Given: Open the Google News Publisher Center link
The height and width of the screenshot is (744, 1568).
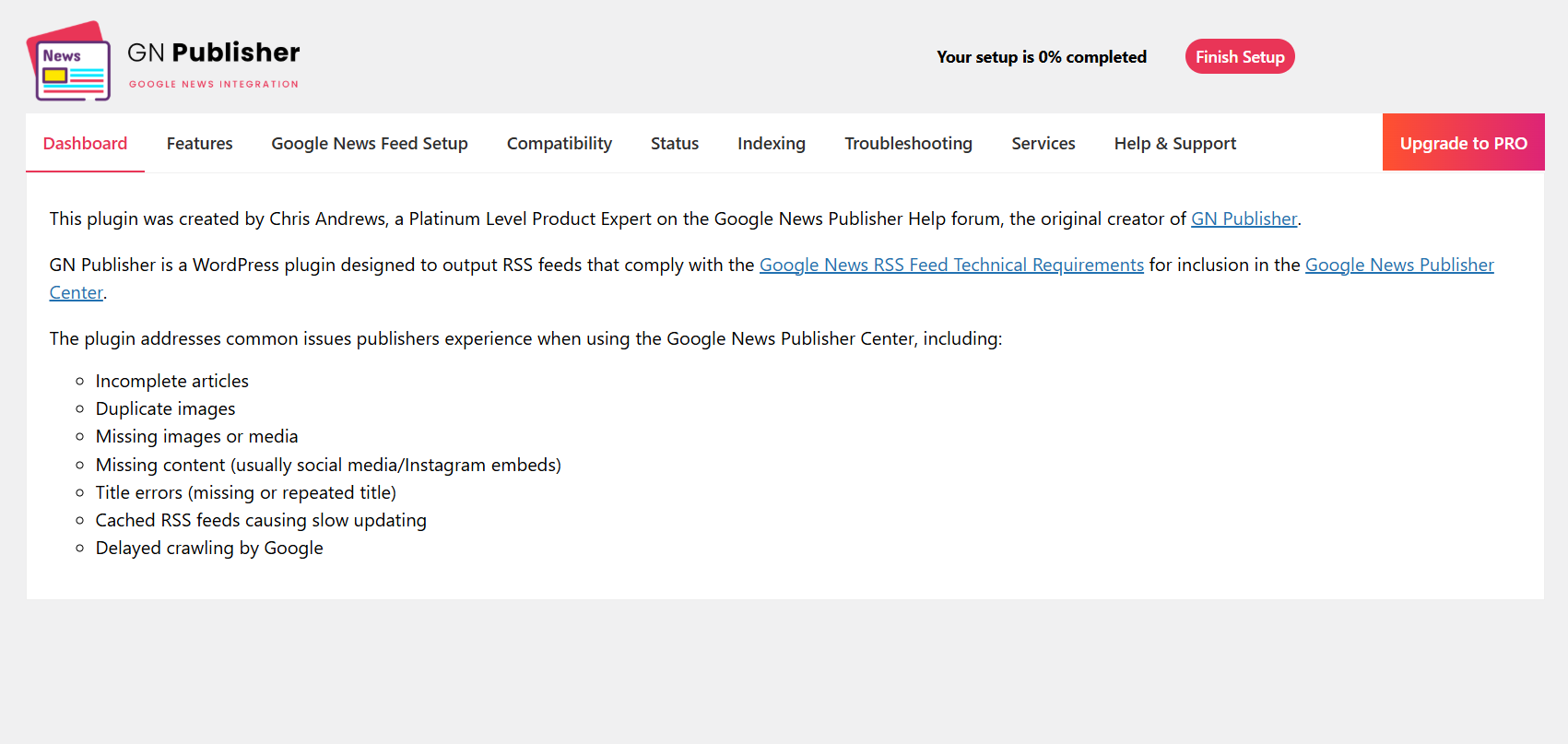Looking at the screenshot, I should pos(1399,265).
